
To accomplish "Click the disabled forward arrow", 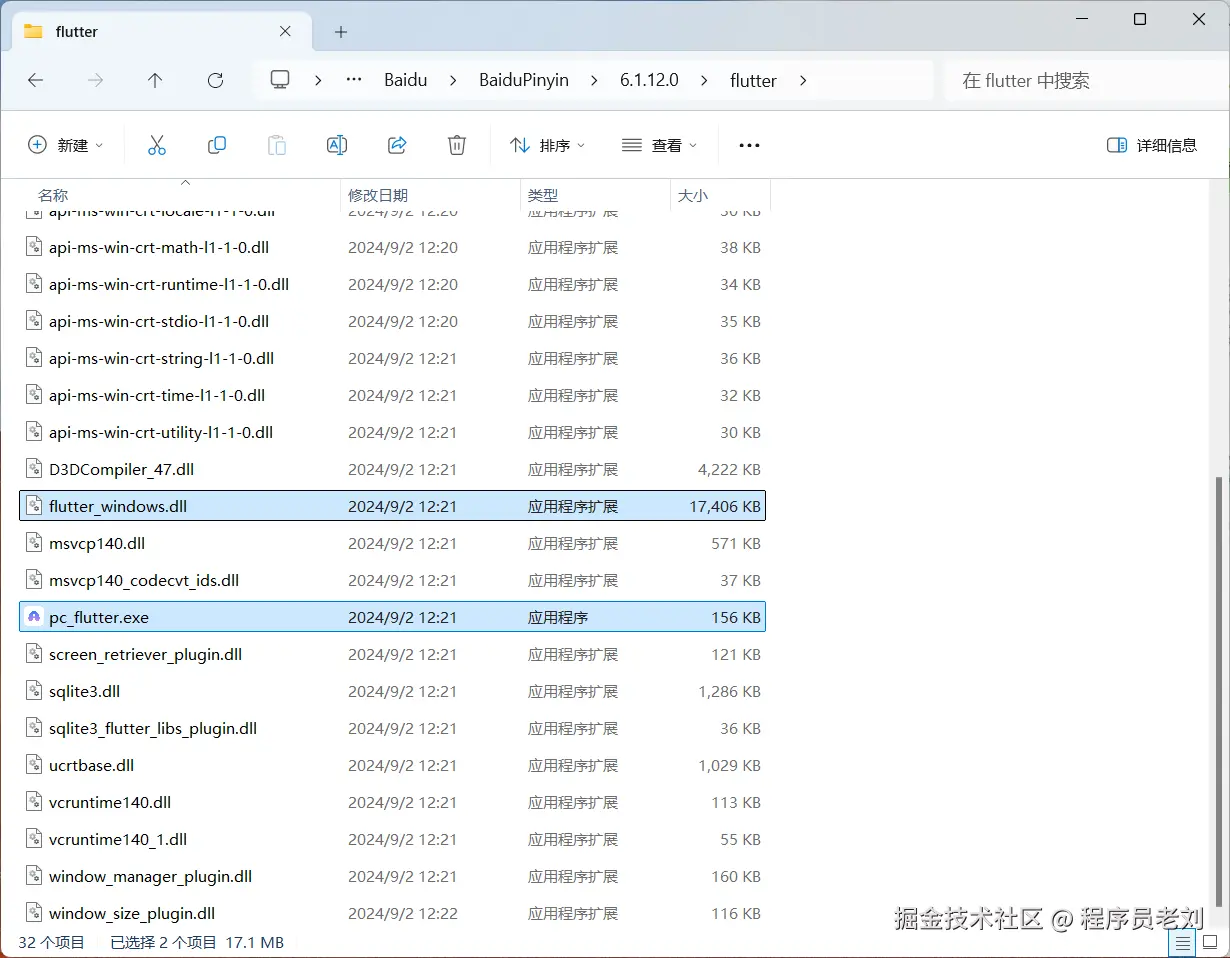I will point(96,80).
